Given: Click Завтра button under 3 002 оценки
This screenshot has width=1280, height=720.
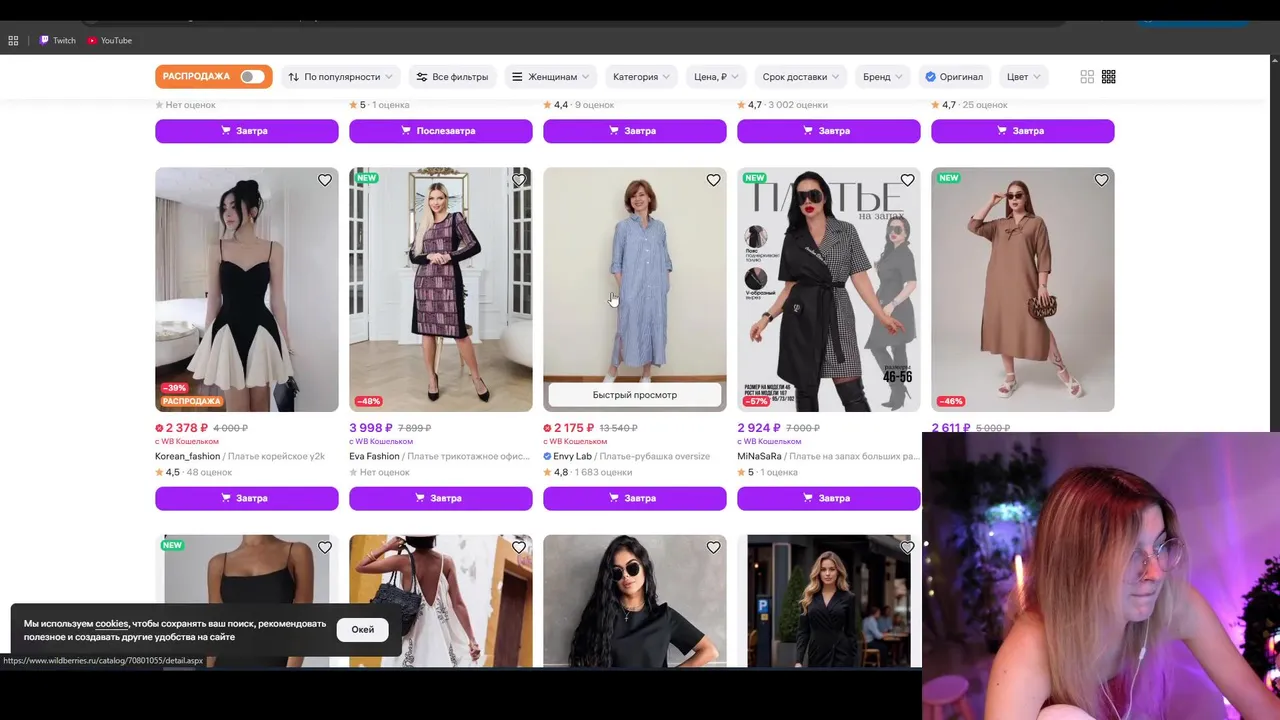Looking at the screenshot, I should pyautogui.click(x=829, y=131).
